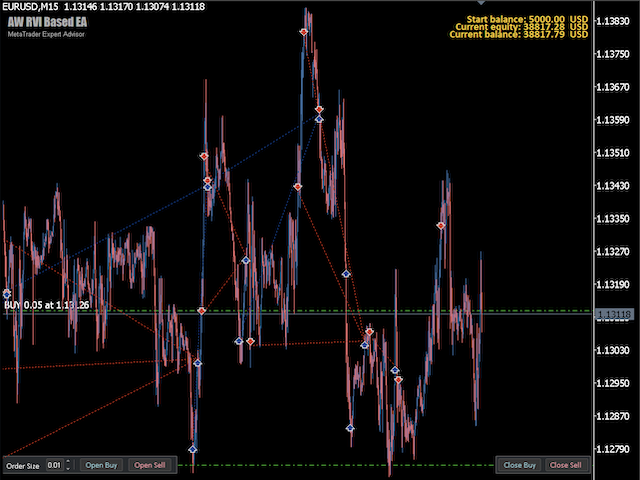Click the 1.13270 price axis label
Viewport: 640px width, 480px height.
point(613,251)
